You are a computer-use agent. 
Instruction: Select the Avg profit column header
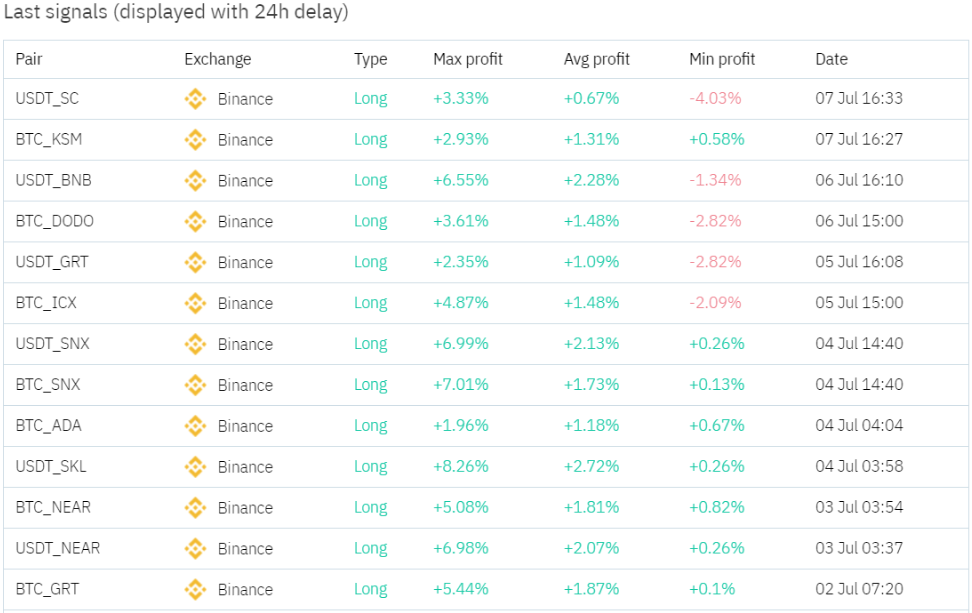pyautogui.click(x=595, y=59)
